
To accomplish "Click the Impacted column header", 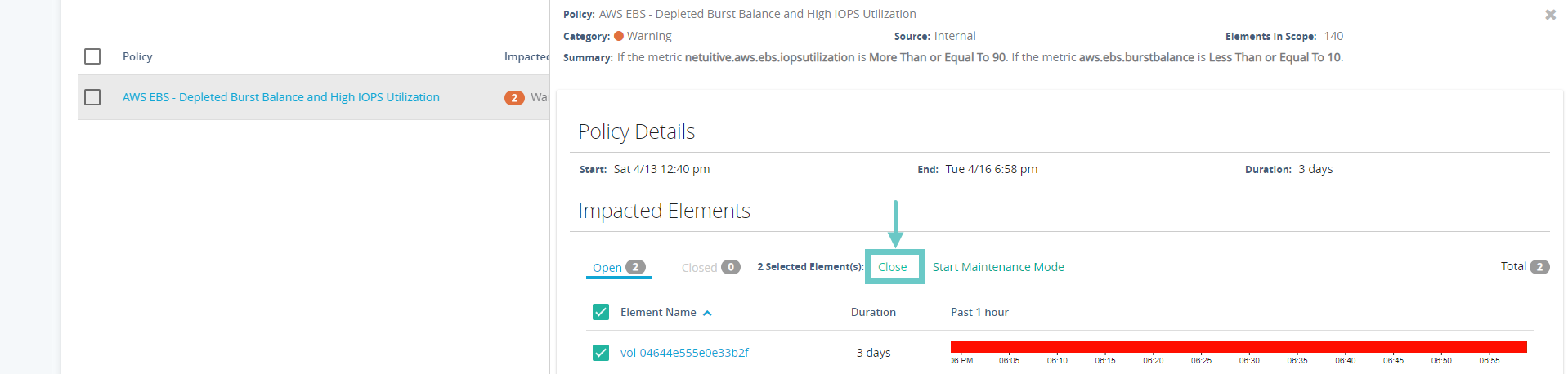I will pos(526,56).
